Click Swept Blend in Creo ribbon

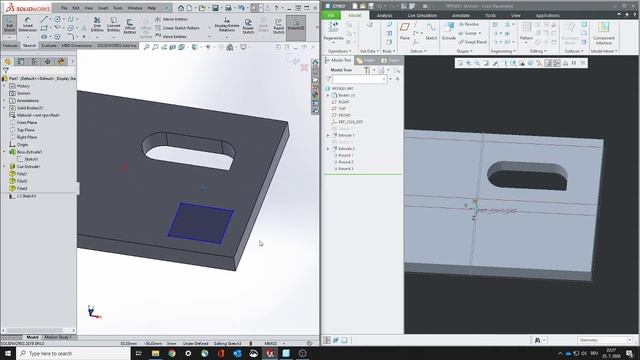coord(473,42)
